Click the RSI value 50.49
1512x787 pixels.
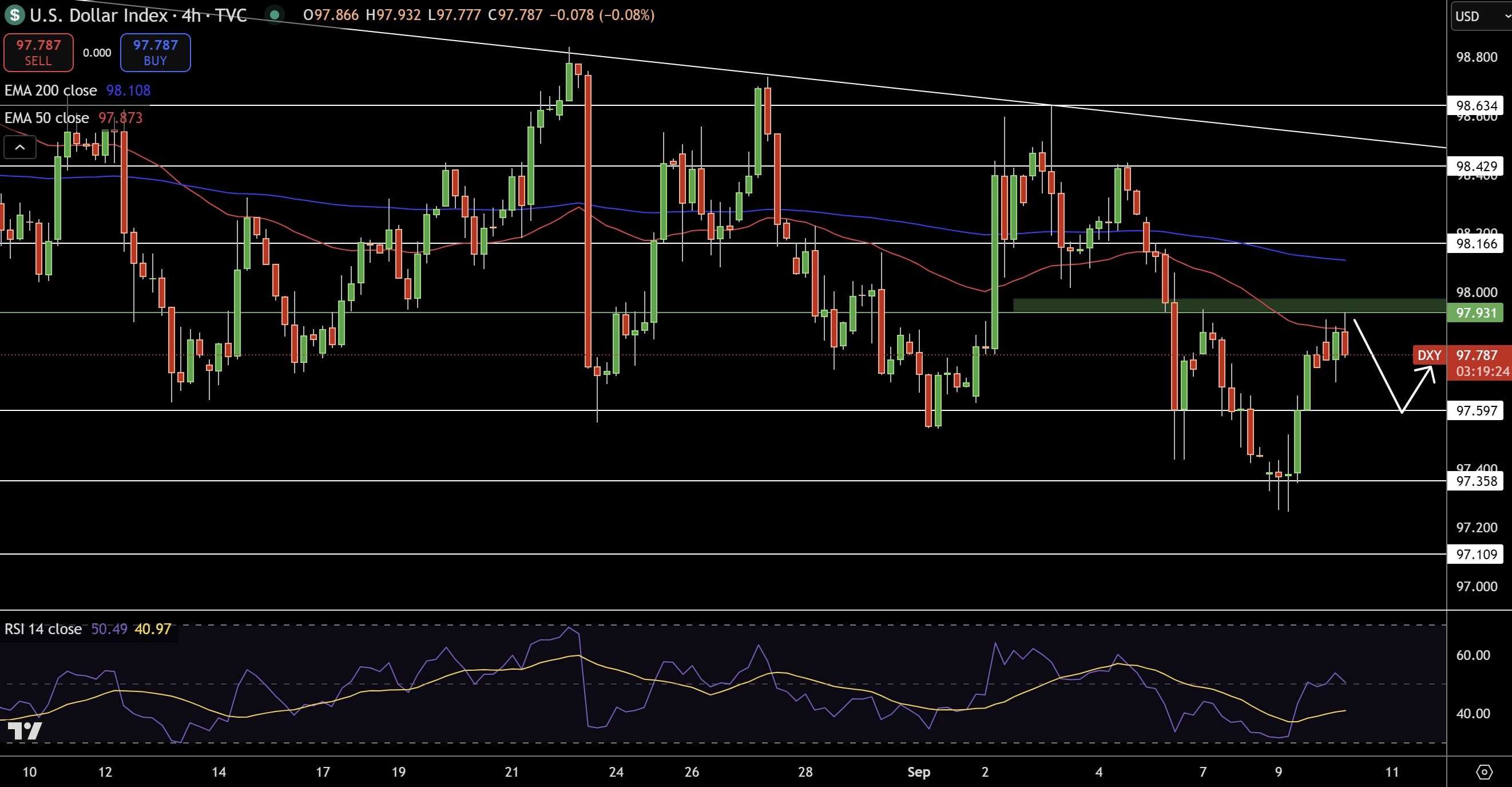(109, 629)
